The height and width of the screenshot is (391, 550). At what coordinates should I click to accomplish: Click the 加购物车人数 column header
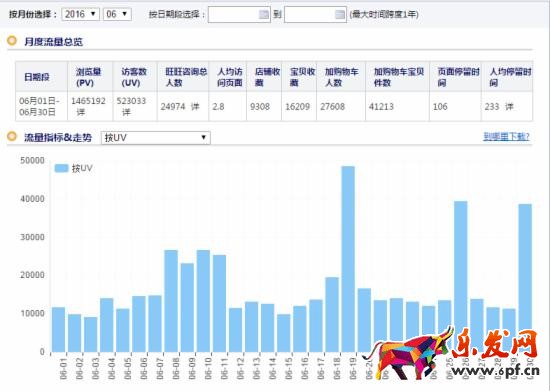tap(341, 77)
